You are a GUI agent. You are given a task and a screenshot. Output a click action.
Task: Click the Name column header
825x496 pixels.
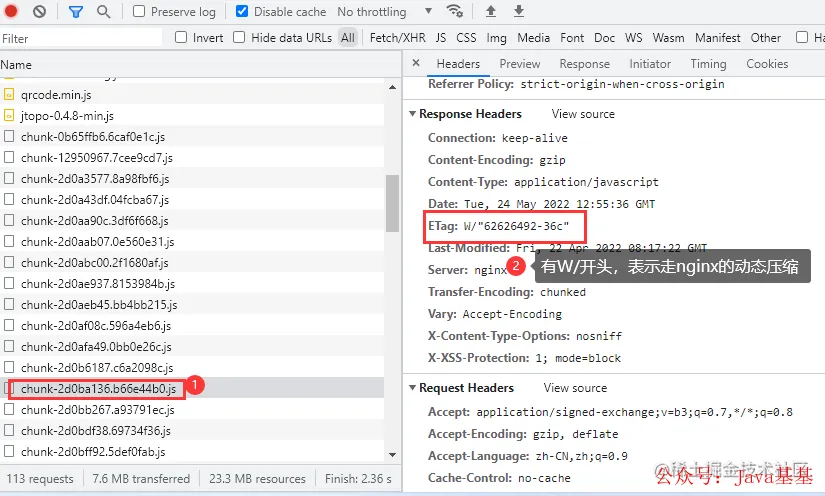[x=200, y=65]
